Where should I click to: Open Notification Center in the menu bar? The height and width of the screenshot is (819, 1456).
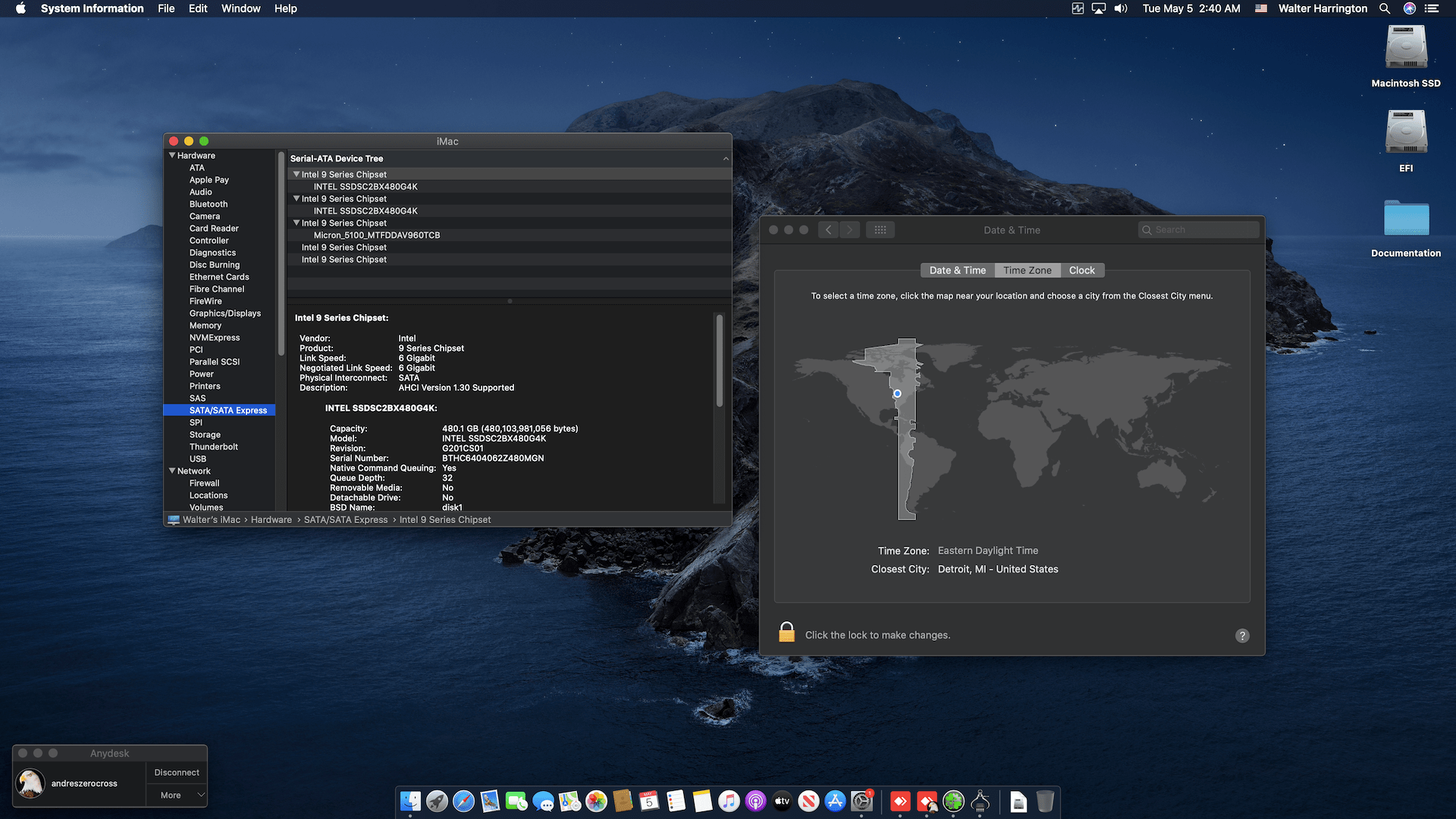pyautogui.click(x=1432, y=8)
